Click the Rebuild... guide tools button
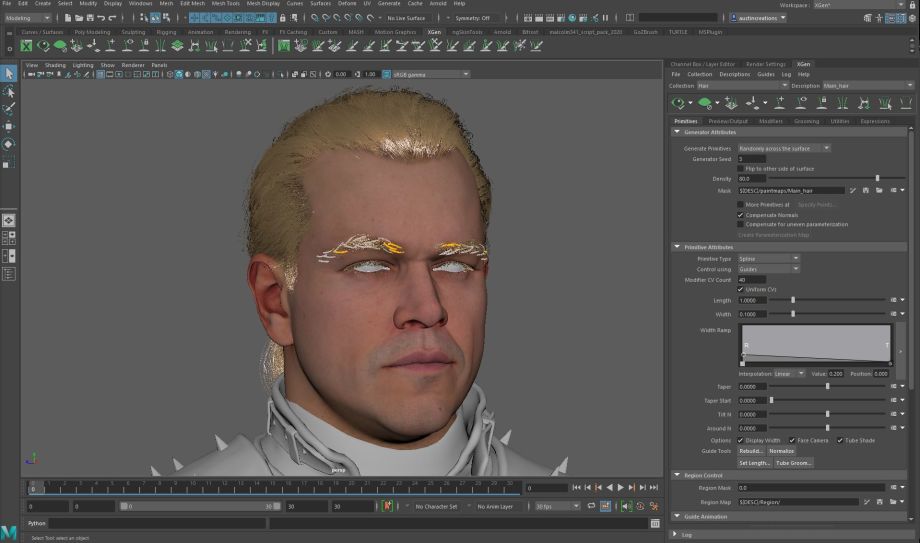The width and height of the screenshot is (920, 543). [x=751, y=451]
